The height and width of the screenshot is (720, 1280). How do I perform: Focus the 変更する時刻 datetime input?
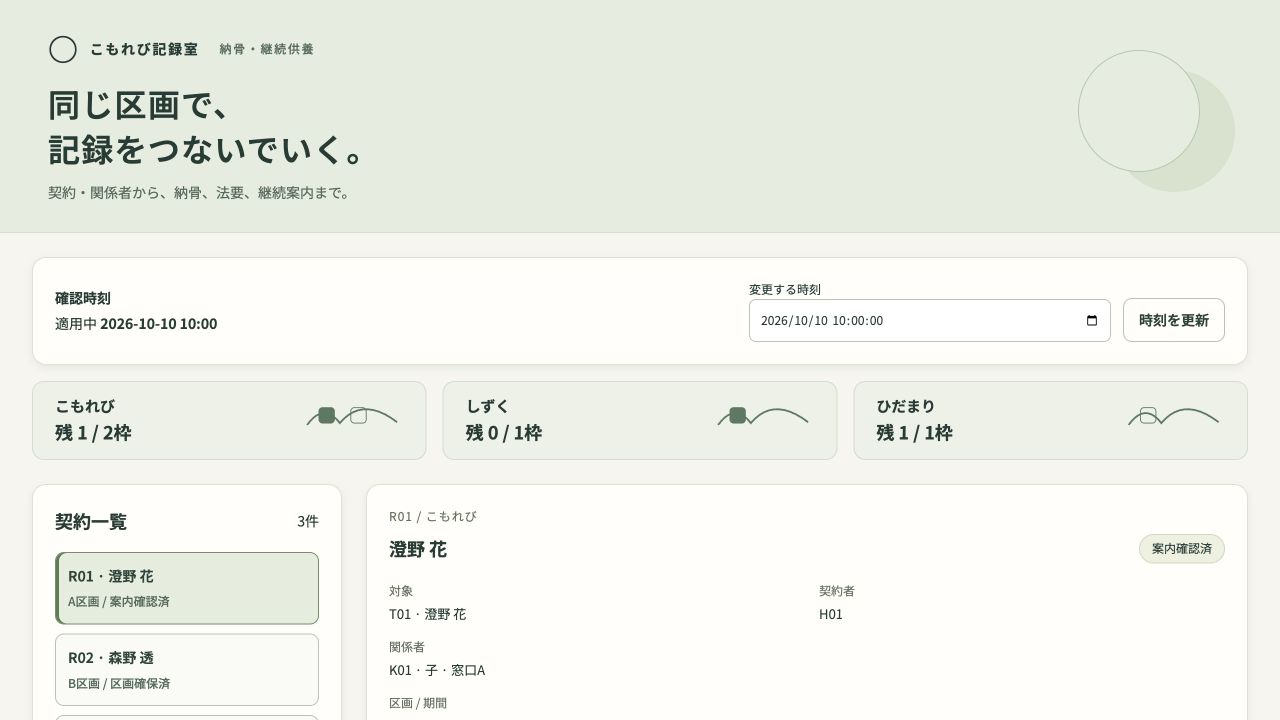coord(930,320)
